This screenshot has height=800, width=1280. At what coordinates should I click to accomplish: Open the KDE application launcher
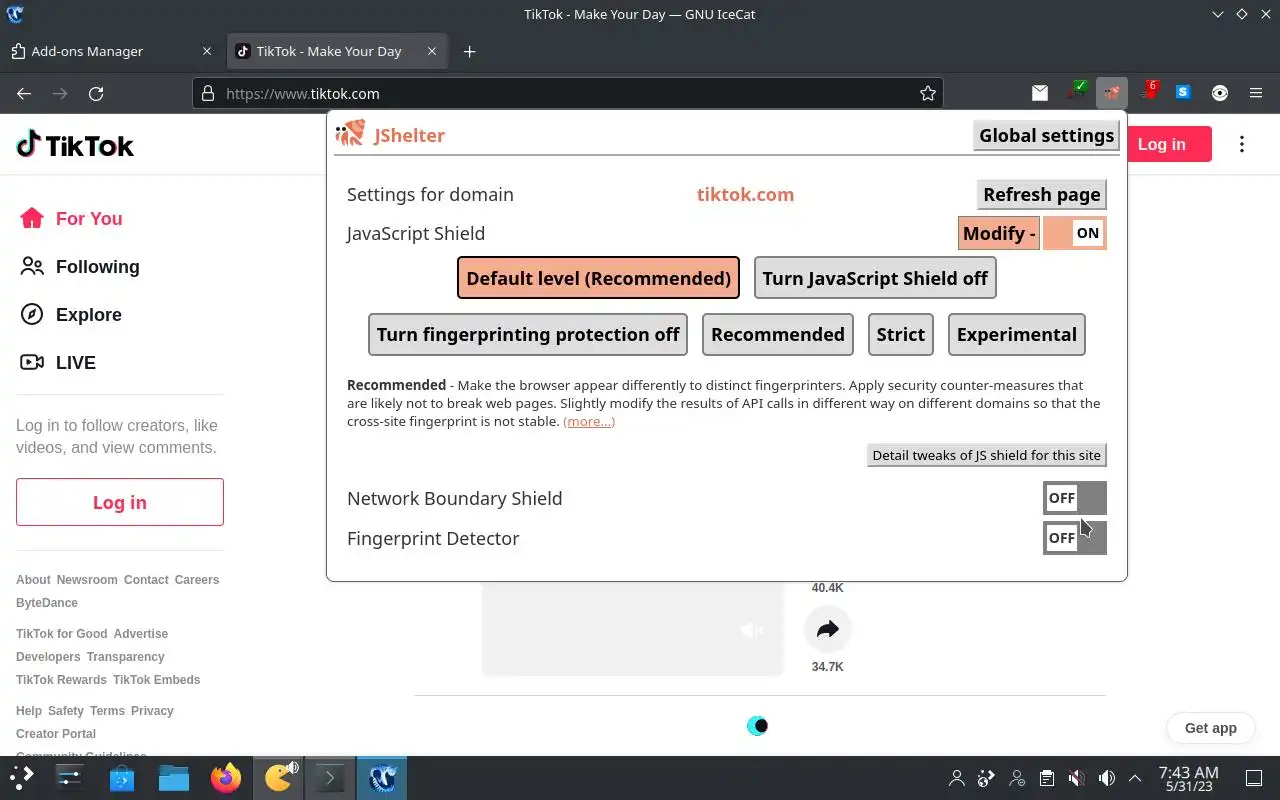[22, 777]
